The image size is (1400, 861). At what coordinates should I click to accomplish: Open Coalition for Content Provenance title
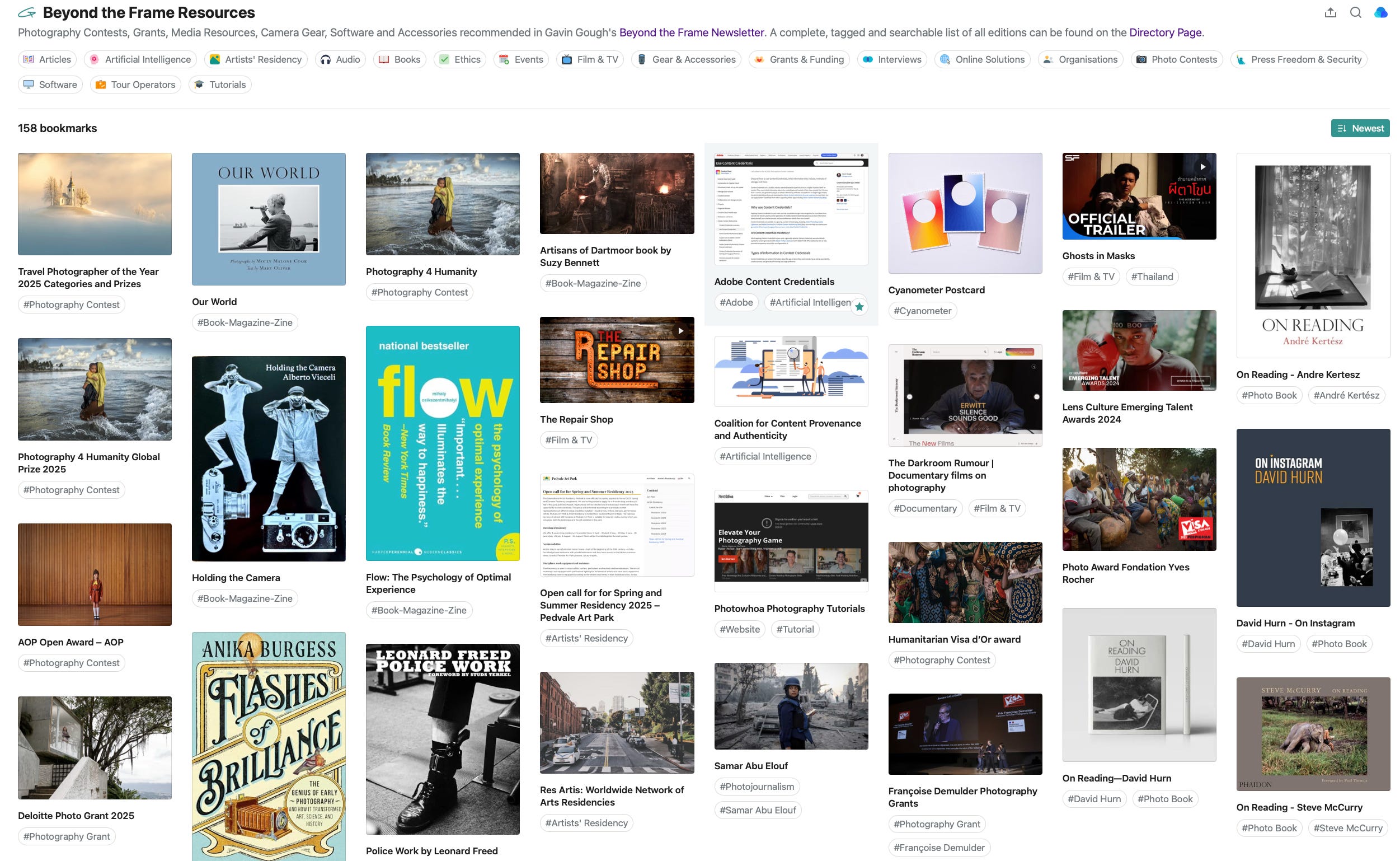point(787,429)
